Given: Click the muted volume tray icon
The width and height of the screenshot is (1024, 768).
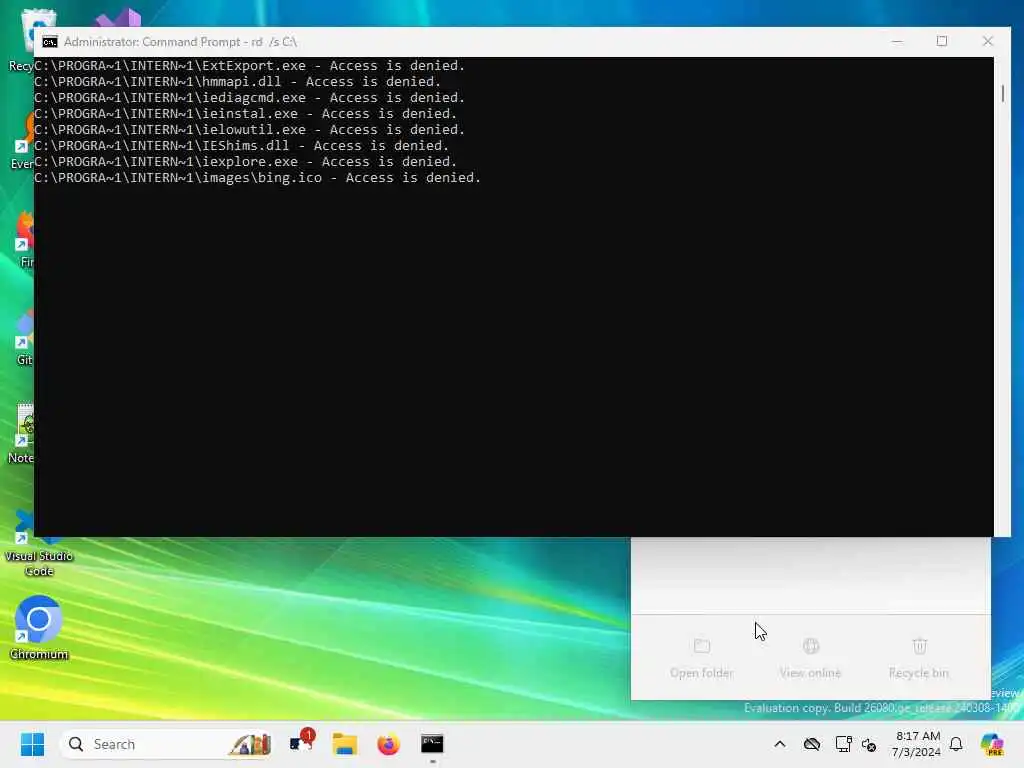Looking at the screenshot, I should tap(869, 744).
